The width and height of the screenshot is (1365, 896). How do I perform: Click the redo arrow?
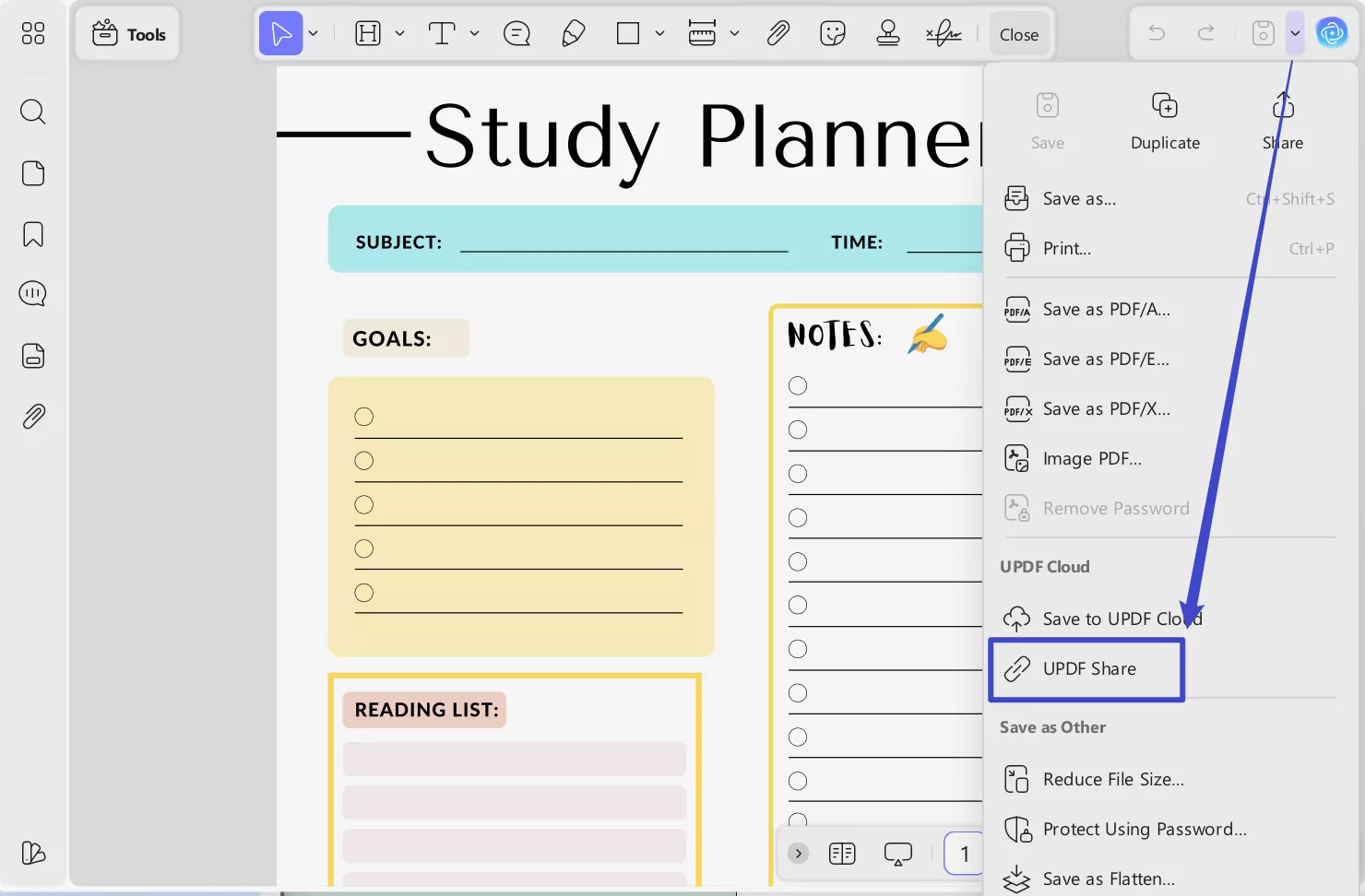pyautogui.click(x=1206, y=34)
